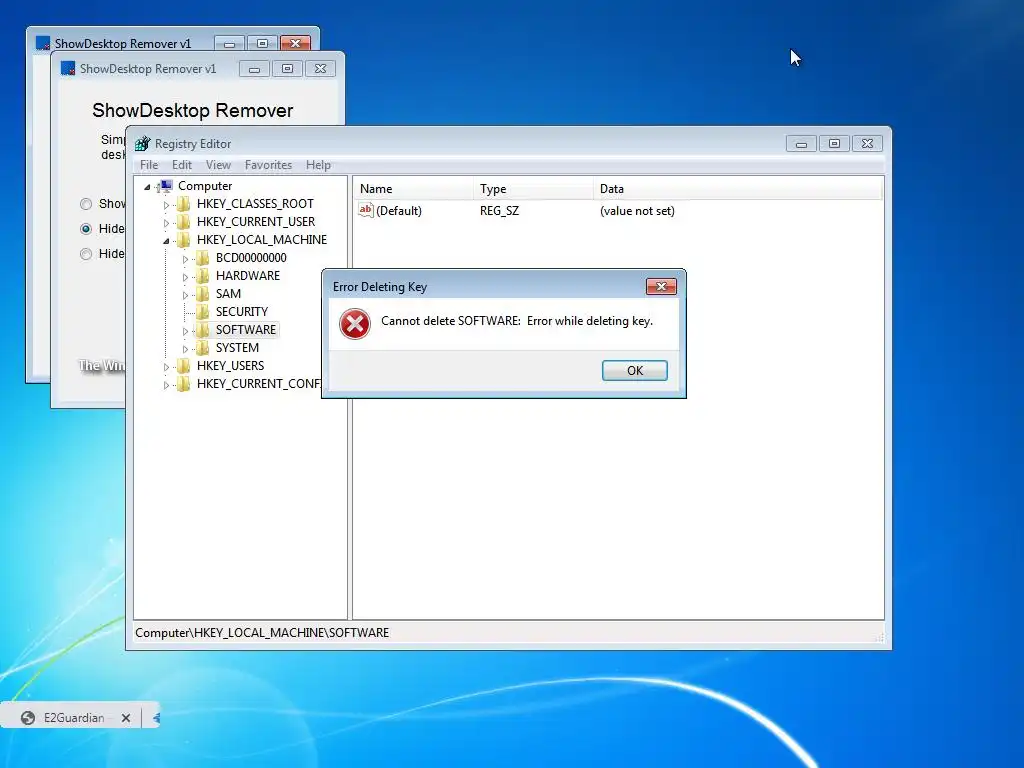
Task: Collapse the Computer tree node
Action: (x=148, y=187)
